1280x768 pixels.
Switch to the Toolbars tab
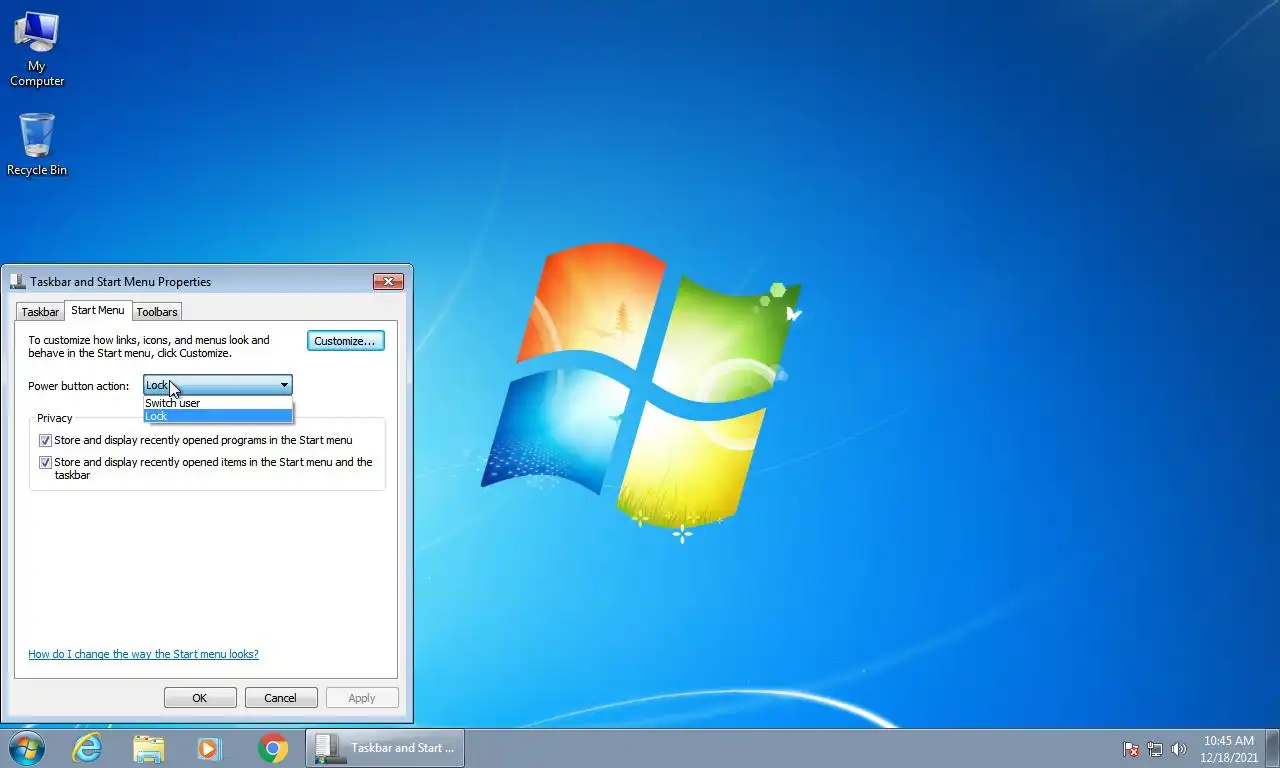tap(157, 312)
